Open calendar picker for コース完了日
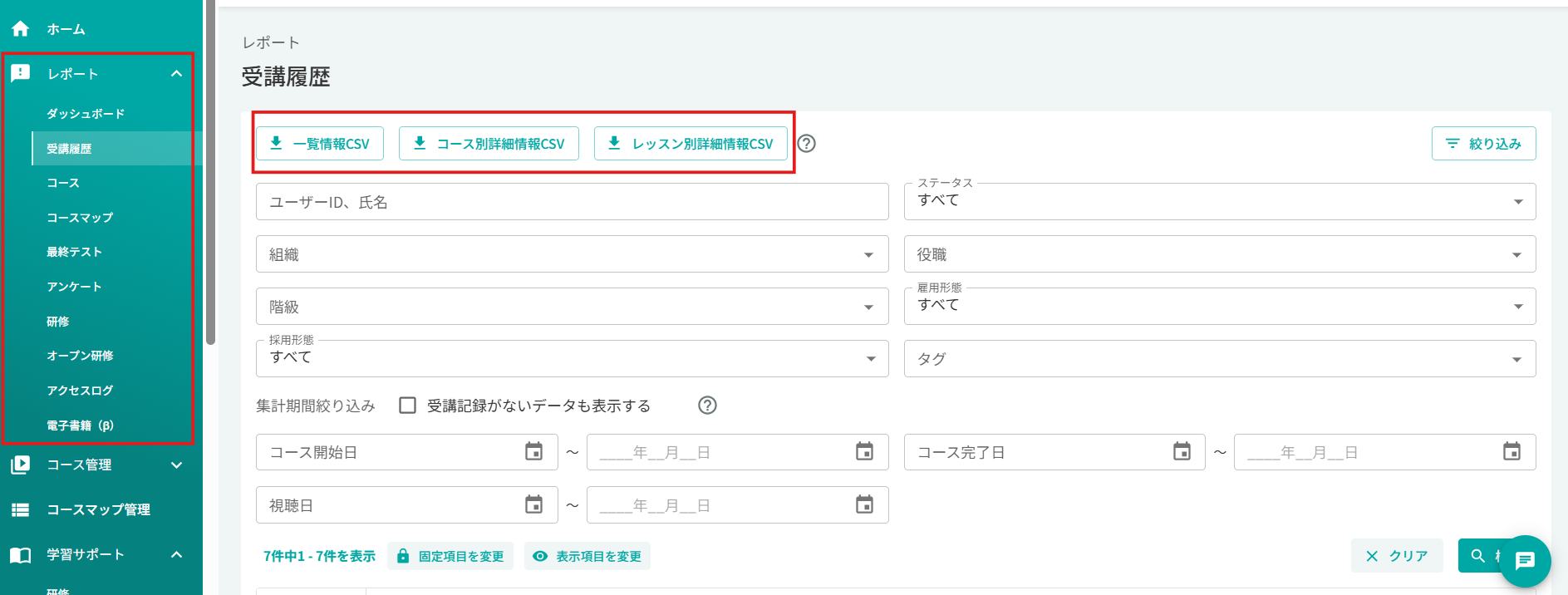 (x=1182, y=452)
